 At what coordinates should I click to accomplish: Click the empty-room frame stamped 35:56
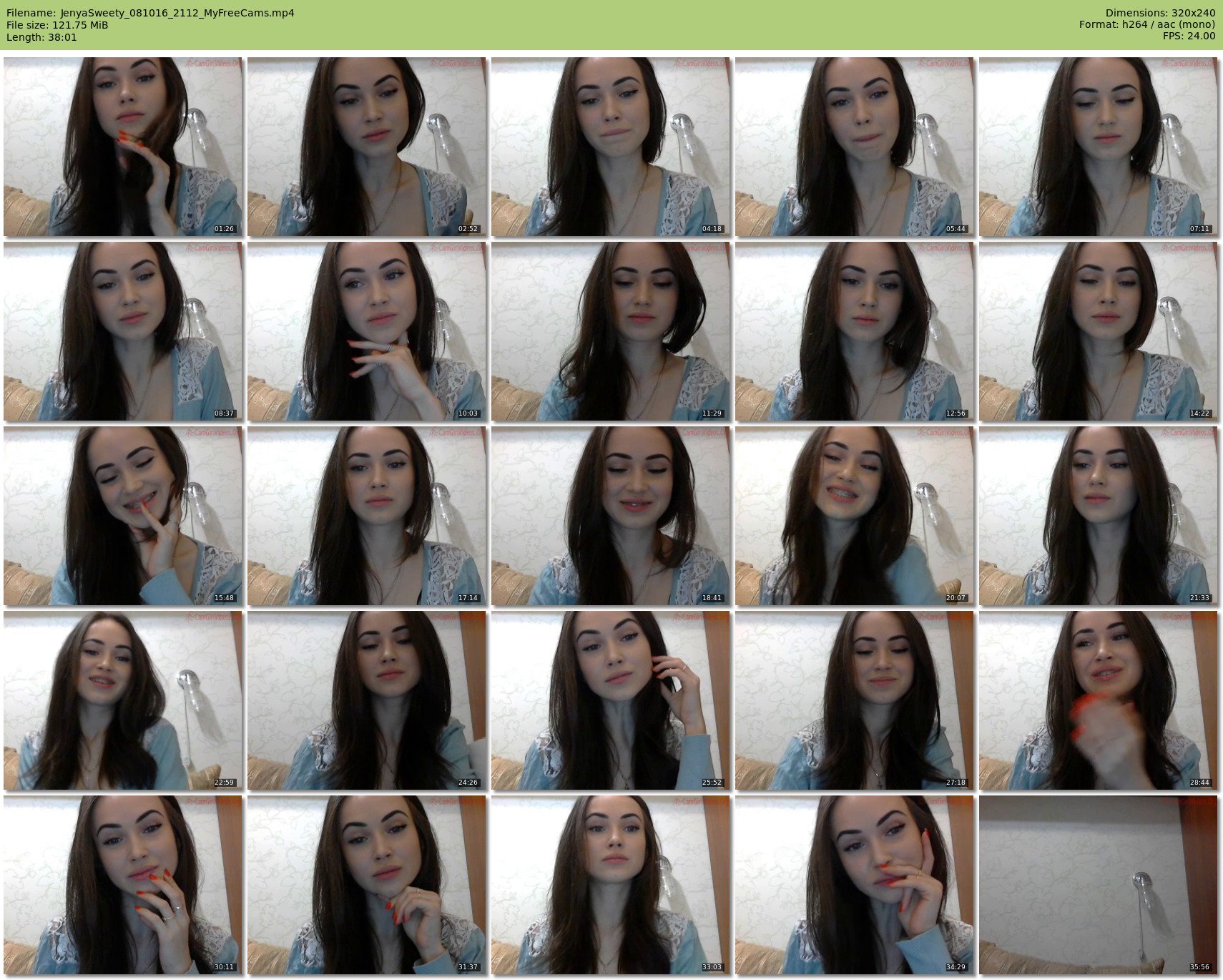[1099, 885]
